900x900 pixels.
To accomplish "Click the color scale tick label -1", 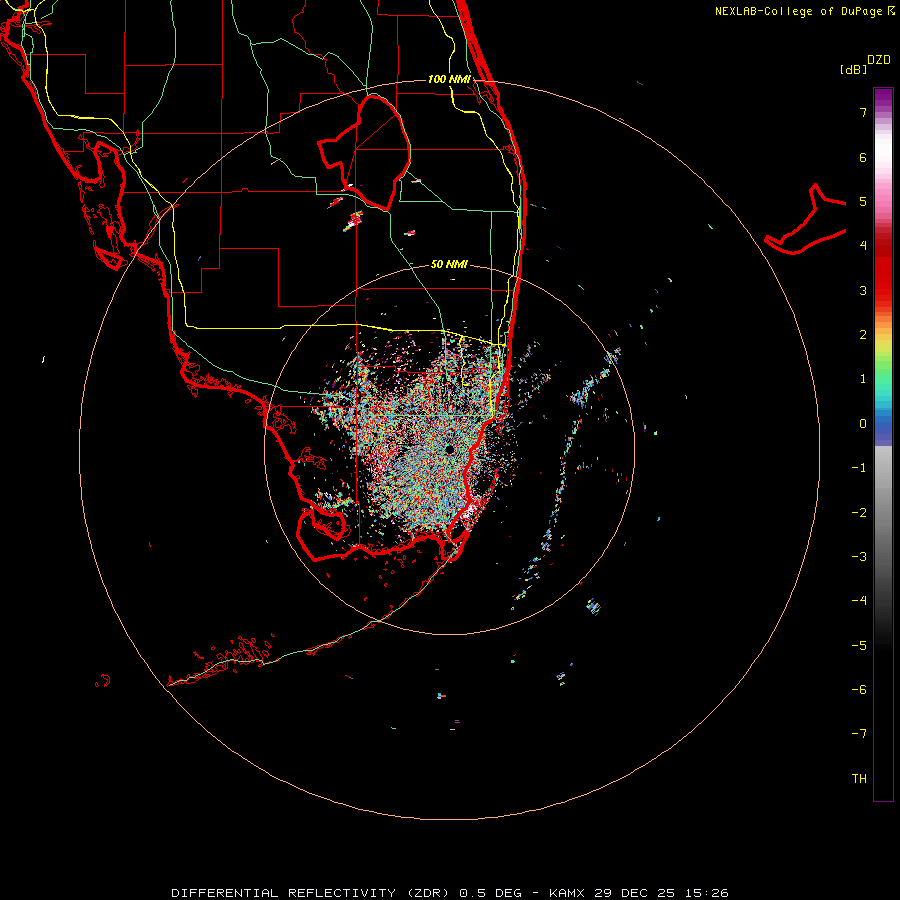I will (x=859, y=468).
